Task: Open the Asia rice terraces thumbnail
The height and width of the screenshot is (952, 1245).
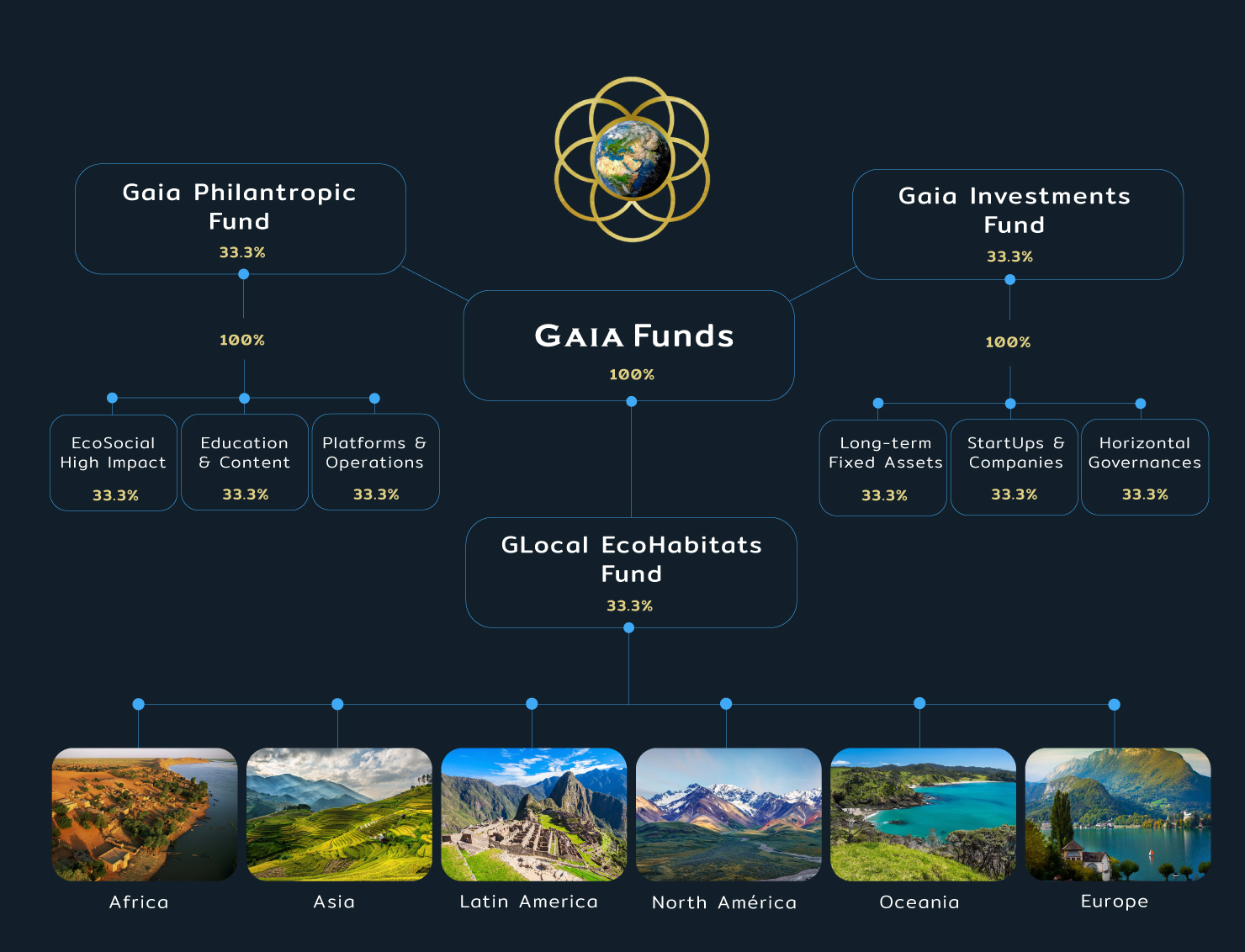Action: [339, 815]
